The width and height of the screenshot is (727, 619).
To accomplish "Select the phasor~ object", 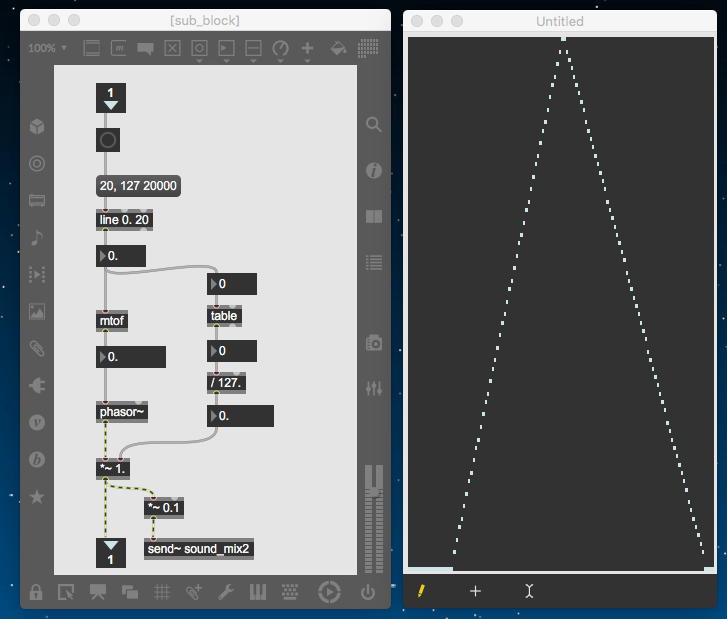I will click(122, 412).
